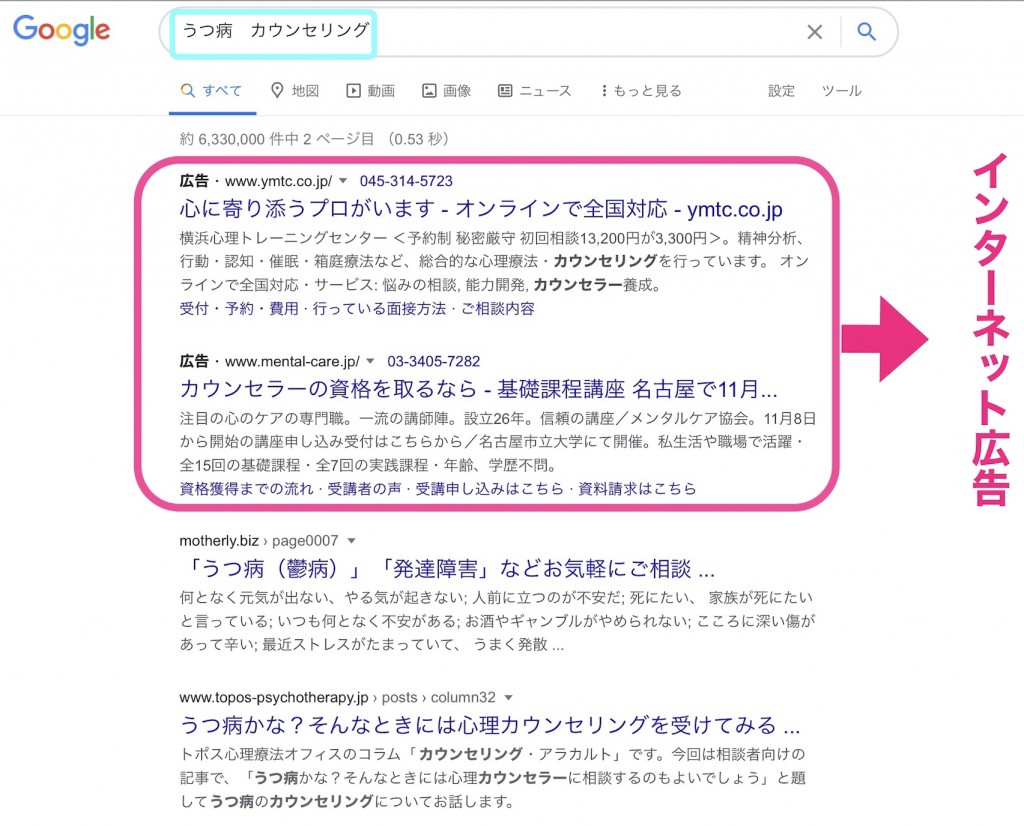1024x826 pixels.
Task: Open the 行っている面接方法 sitelink
Action: pyautogui.click(x=379, y=308)
